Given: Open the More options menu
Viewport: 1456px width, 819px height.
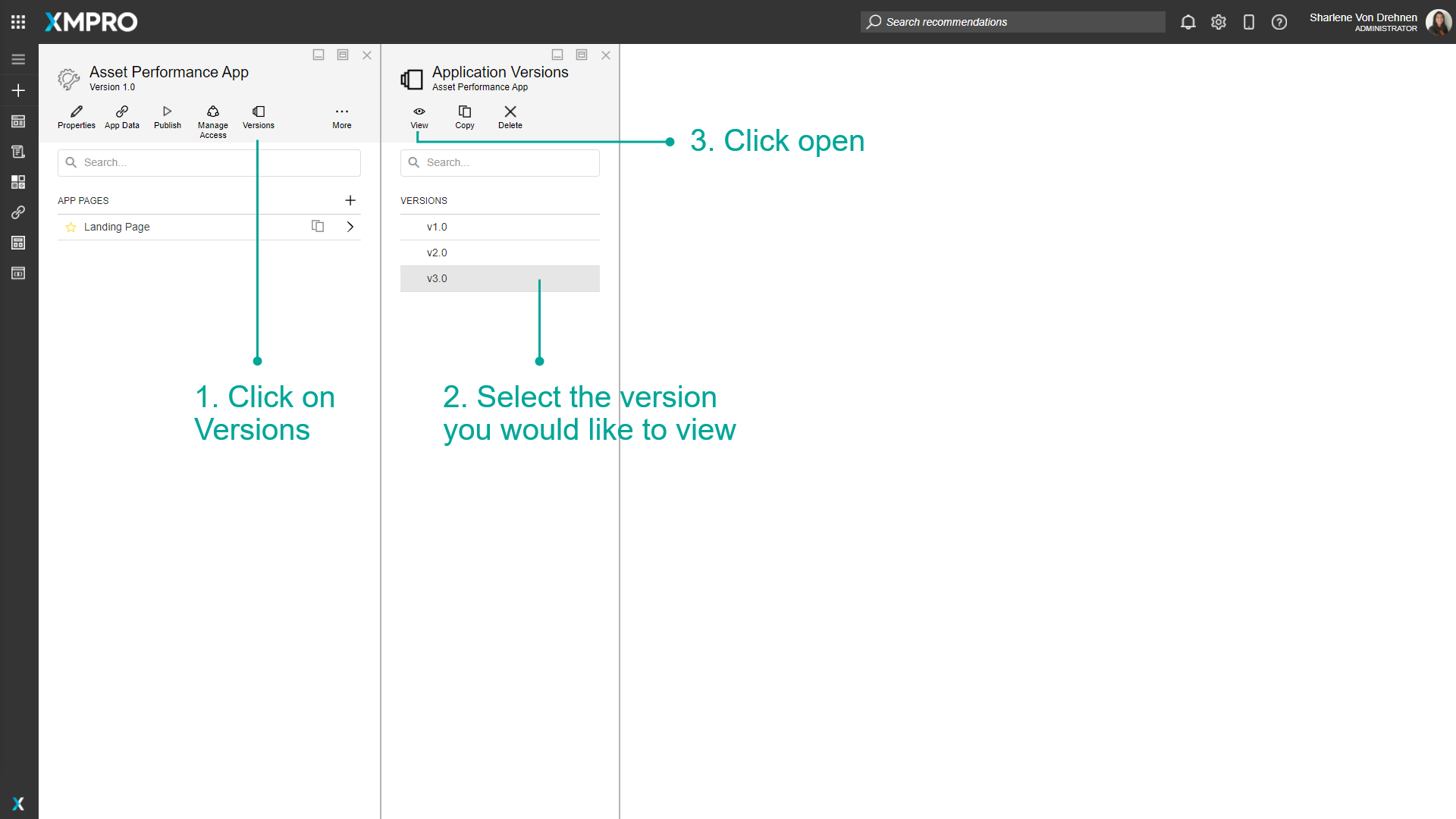Looking at the screenshot, I should (342, 118).
